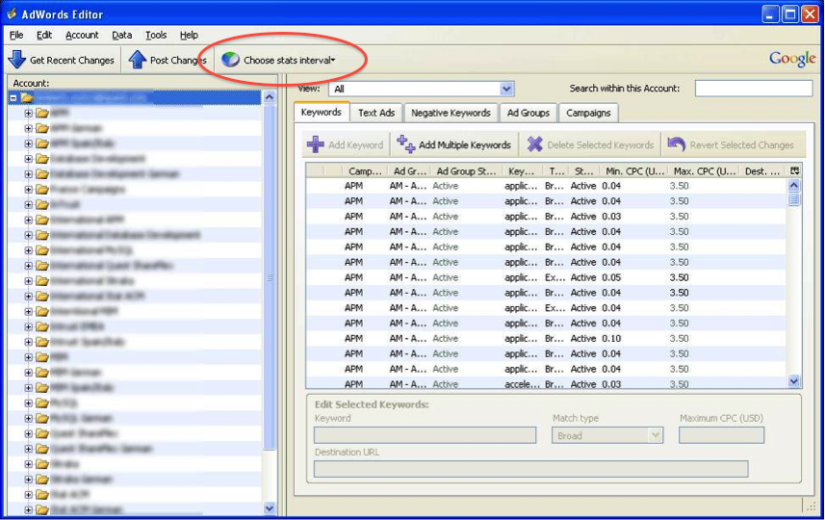825x520 pixels.
Task: Switch to the Ad Groups tab
Action: [528, 113]
